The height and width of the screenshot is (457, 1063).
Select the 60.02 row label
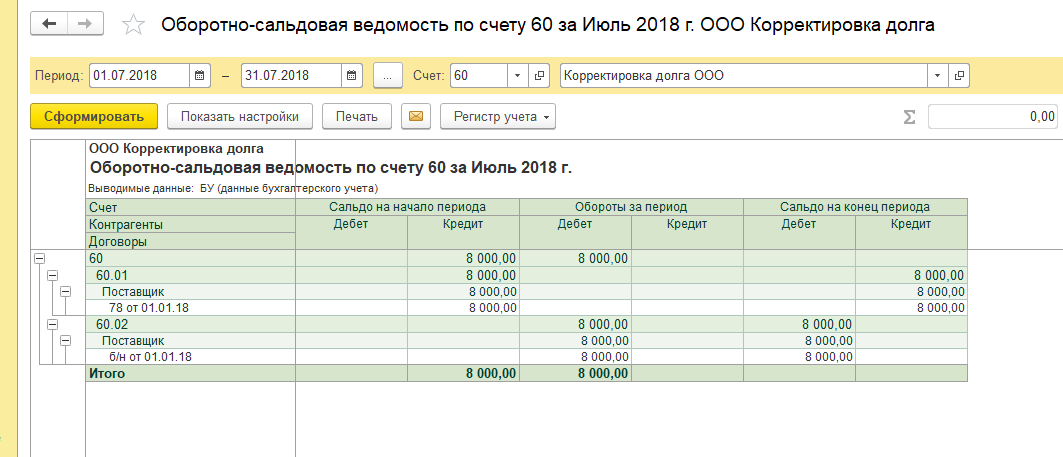[x=190, y=324]
